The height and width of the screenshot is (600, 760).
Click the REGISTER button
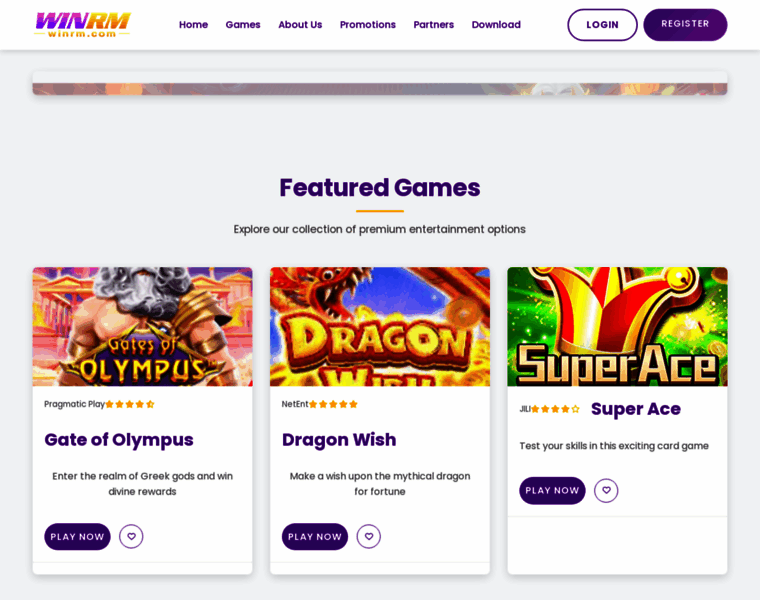[685, 24]
